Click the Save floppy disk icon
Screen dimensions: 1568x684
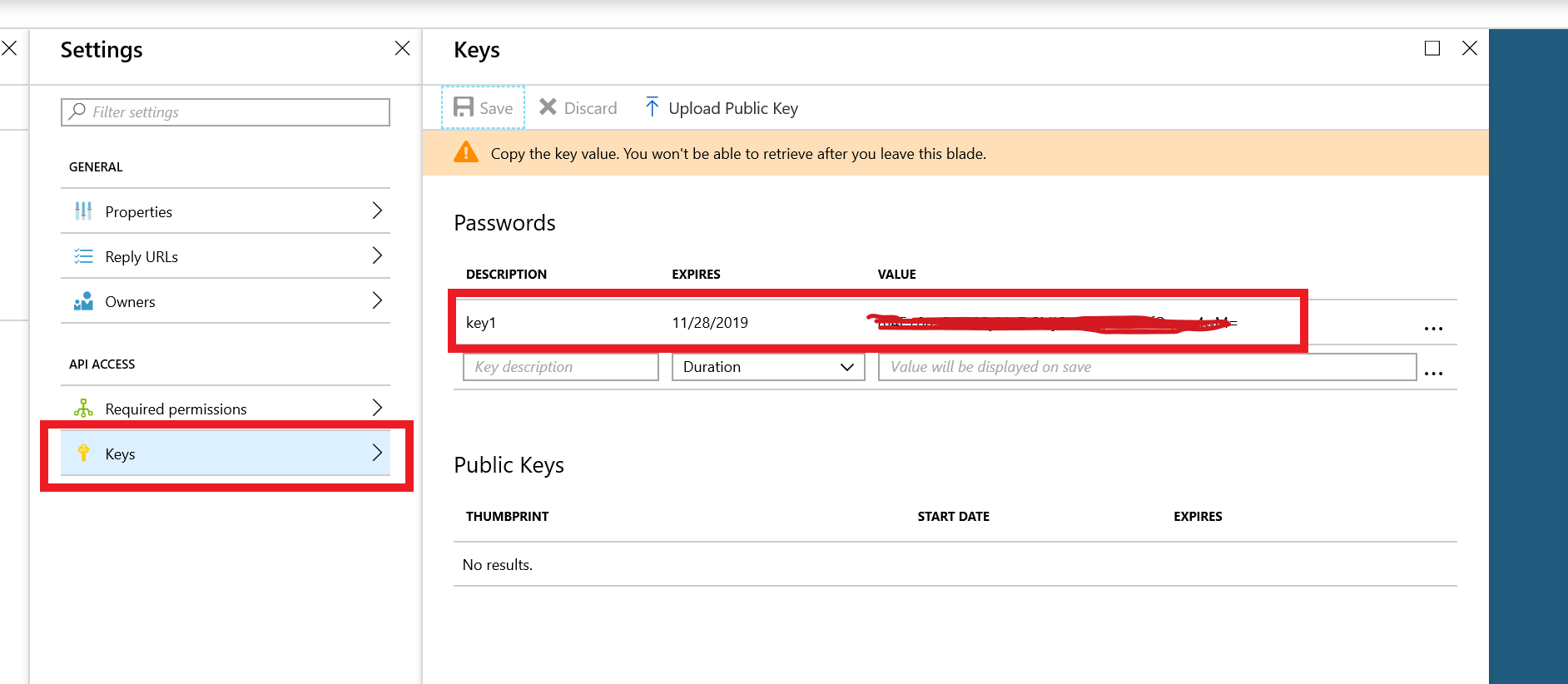click(463, 107)
